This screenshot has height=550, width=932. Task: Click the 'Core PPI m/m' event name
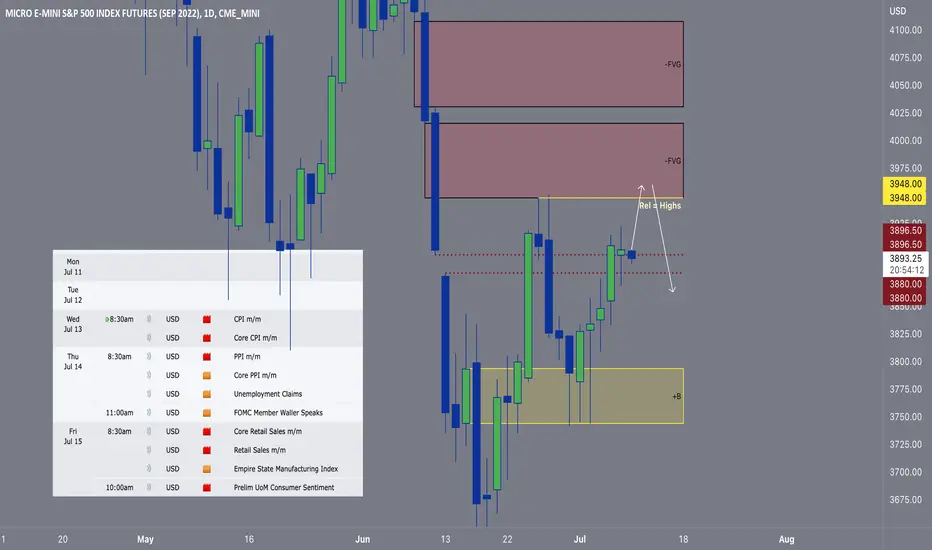[255, 375]
